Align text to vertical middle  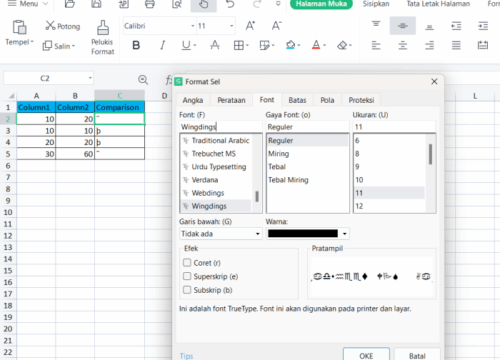[x=403, y=26]
